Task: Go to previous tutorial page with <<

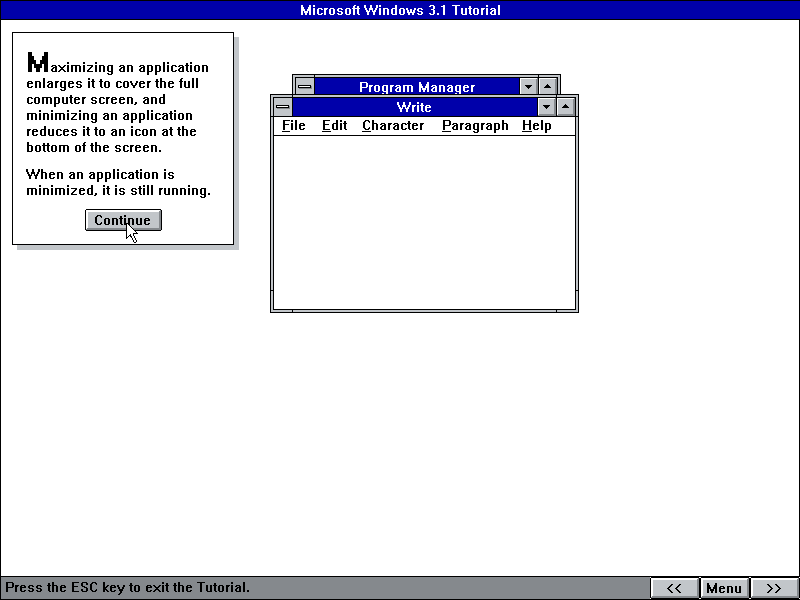Action: click(674, 588)
